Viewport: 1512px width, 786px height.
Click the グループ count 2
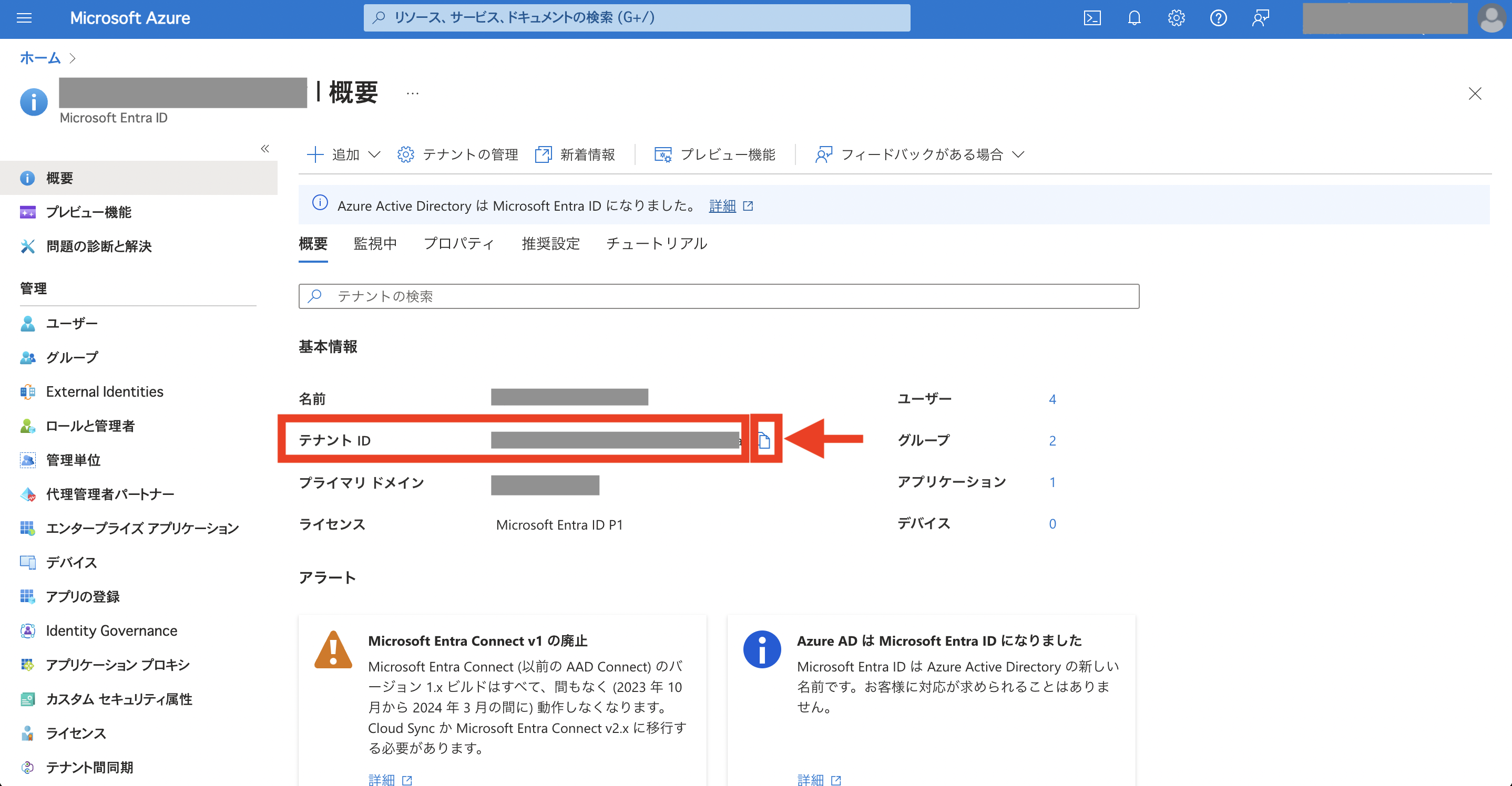1053,440
